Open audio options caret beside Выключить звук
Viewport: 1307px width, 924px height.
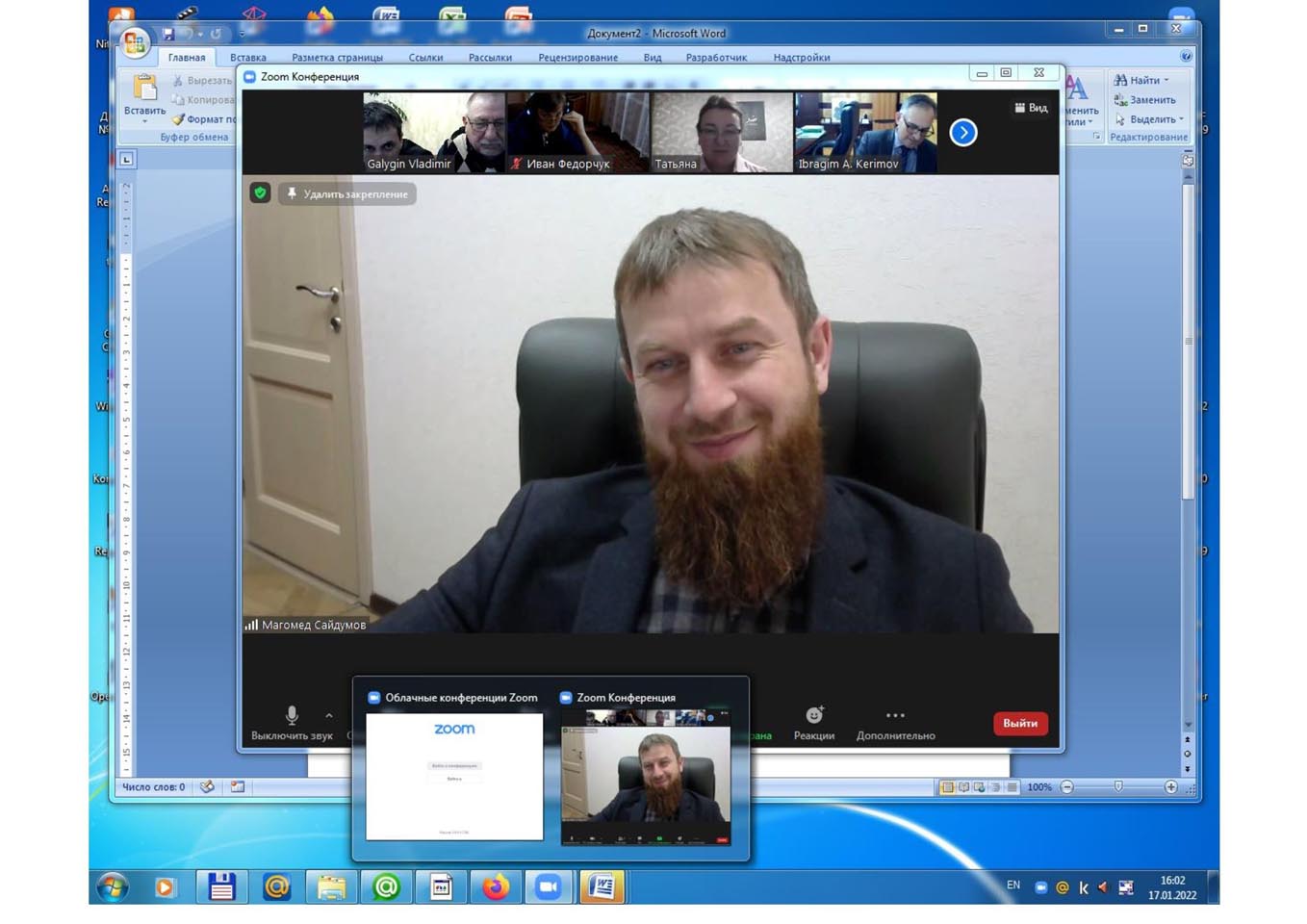tap(329, 716)
